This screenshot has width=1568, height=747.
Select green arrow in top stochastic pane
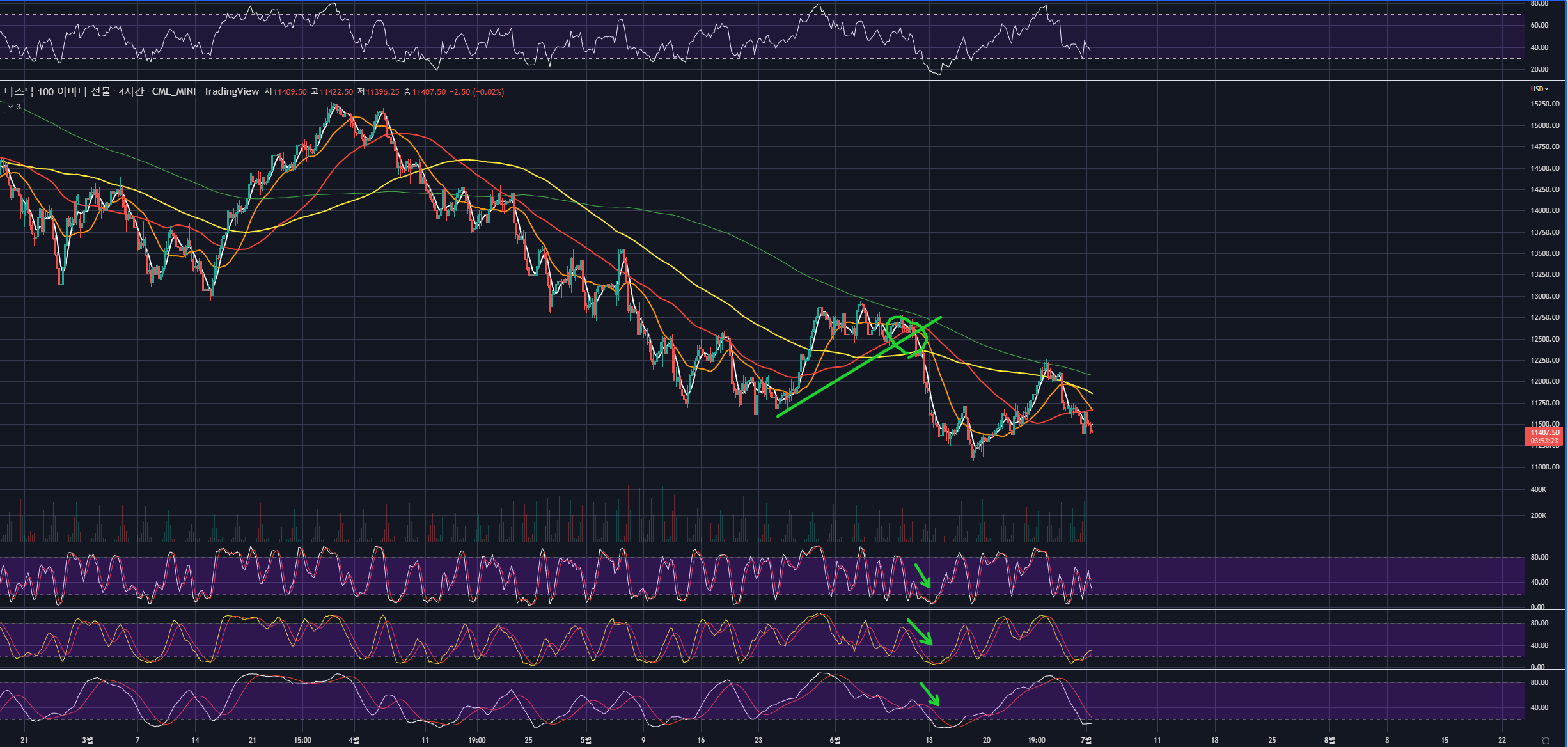pos(923,576)
